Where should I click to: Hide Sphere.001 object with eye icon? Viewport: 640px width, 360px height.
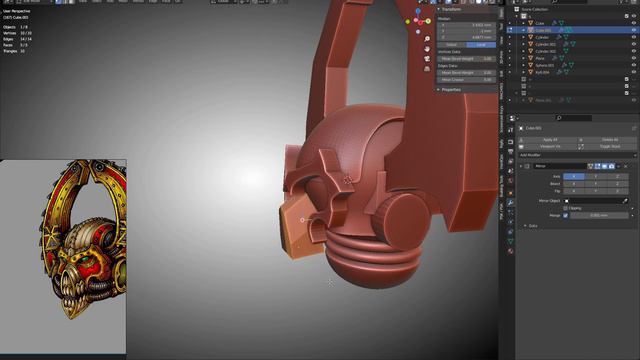point(634,65)
